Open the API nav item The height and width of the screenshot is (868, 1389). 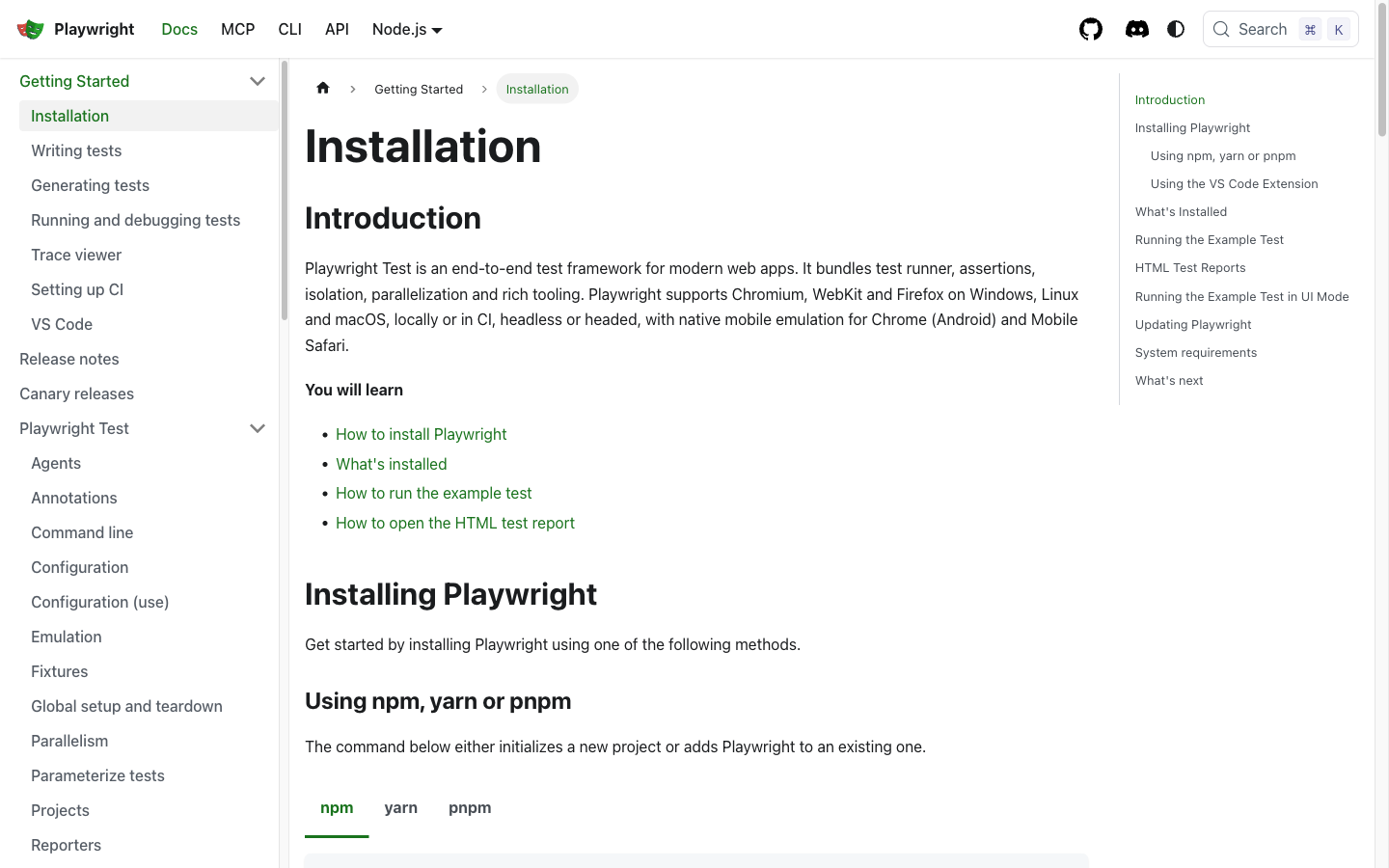click(x=337, y=29)
